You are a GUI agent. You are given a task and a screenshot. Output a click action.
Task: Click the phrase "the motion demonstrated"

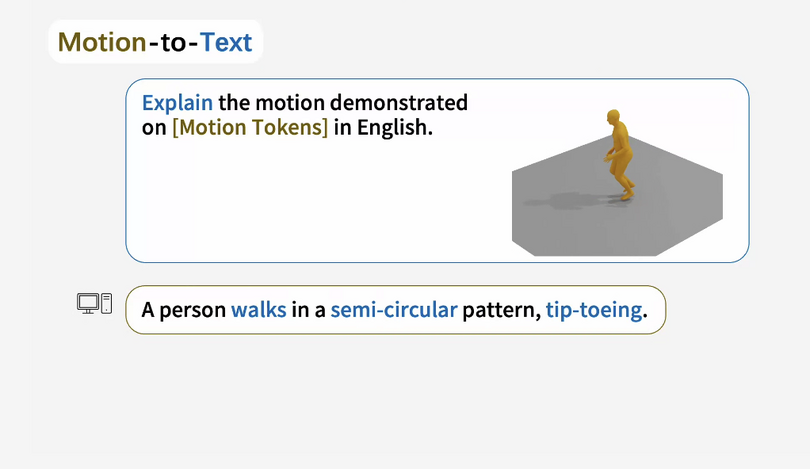[x=343, y=103]
